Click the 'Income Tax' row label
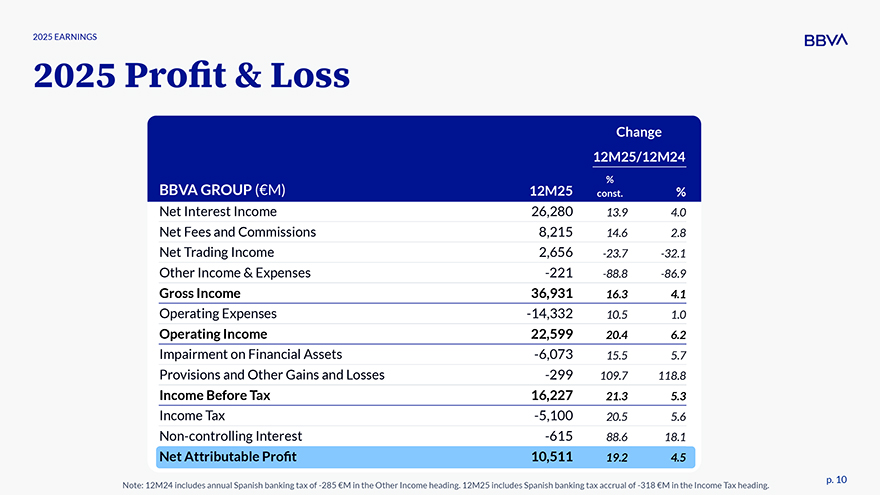The width and height of the screenshot is (880, 495). (x=192, y=416)
